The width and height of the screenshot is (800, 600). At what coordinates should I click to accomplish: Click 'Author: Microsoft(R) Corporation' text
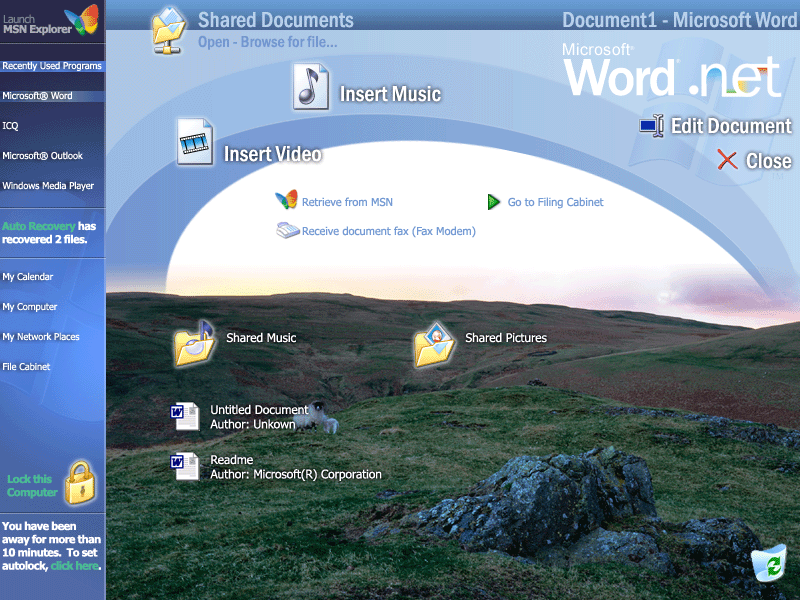296,474
